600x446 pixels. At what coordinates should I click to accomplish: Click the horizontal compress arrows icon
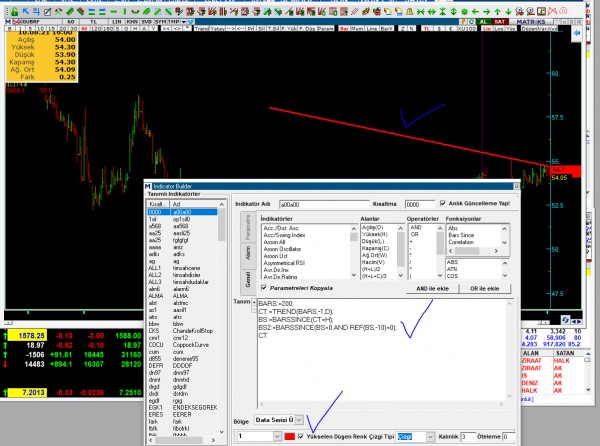click(421, 11)
